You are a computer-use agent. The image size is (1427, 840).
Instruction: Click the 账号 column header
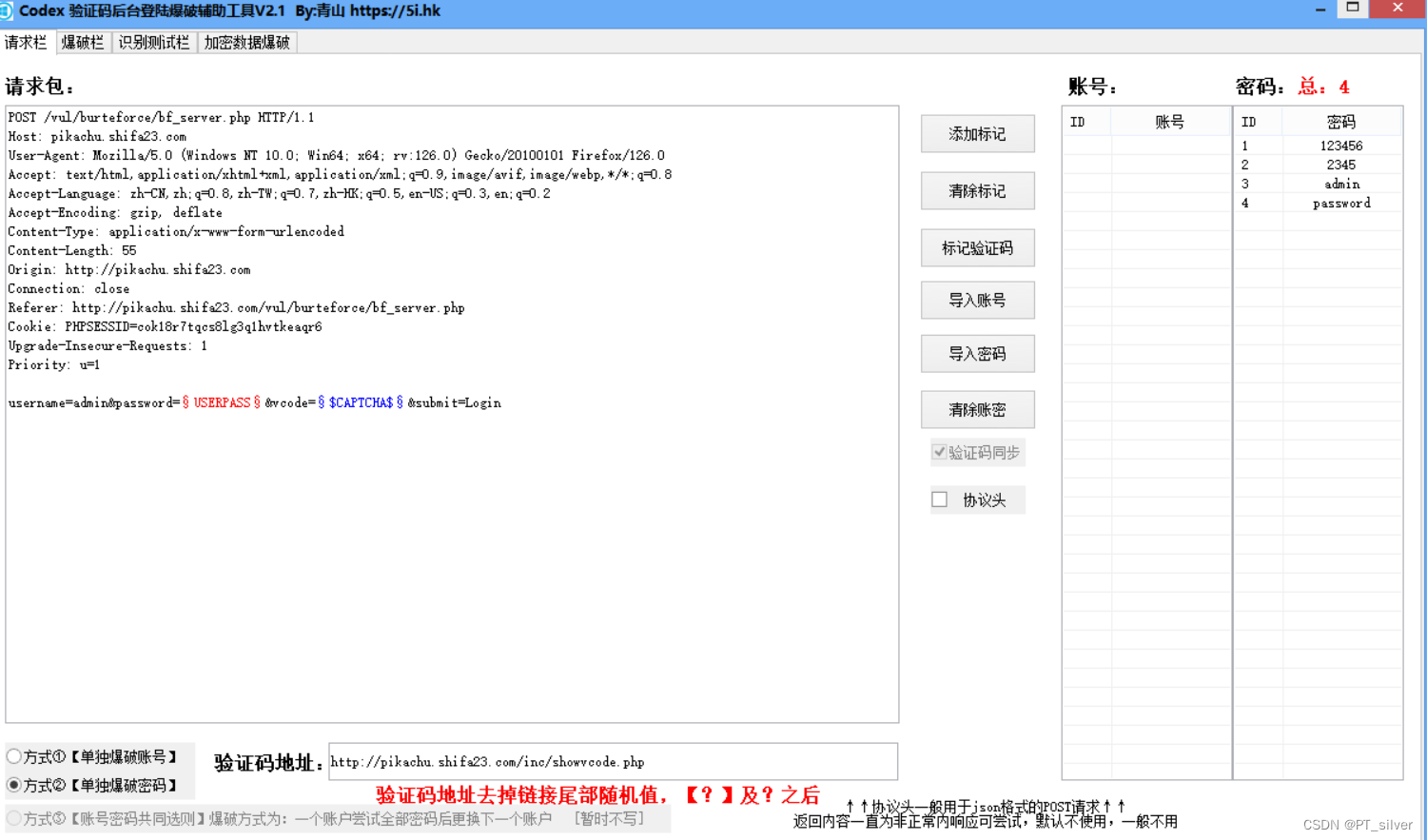[x=1170, y=122]
